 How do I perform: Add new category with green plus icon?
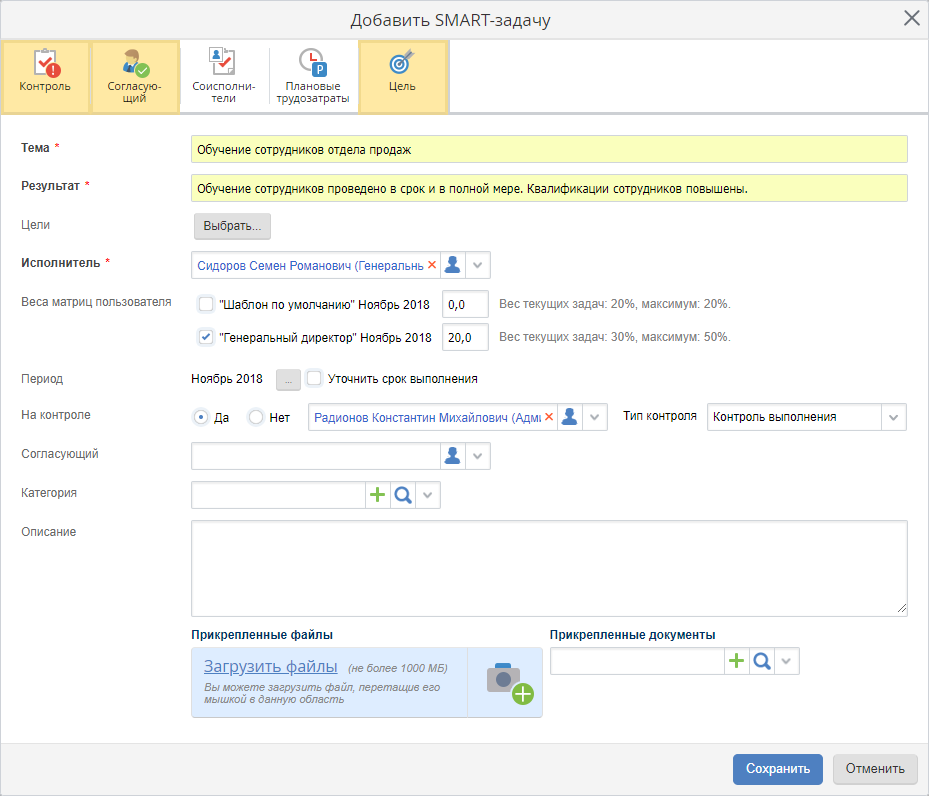click(x=377, y=495)
